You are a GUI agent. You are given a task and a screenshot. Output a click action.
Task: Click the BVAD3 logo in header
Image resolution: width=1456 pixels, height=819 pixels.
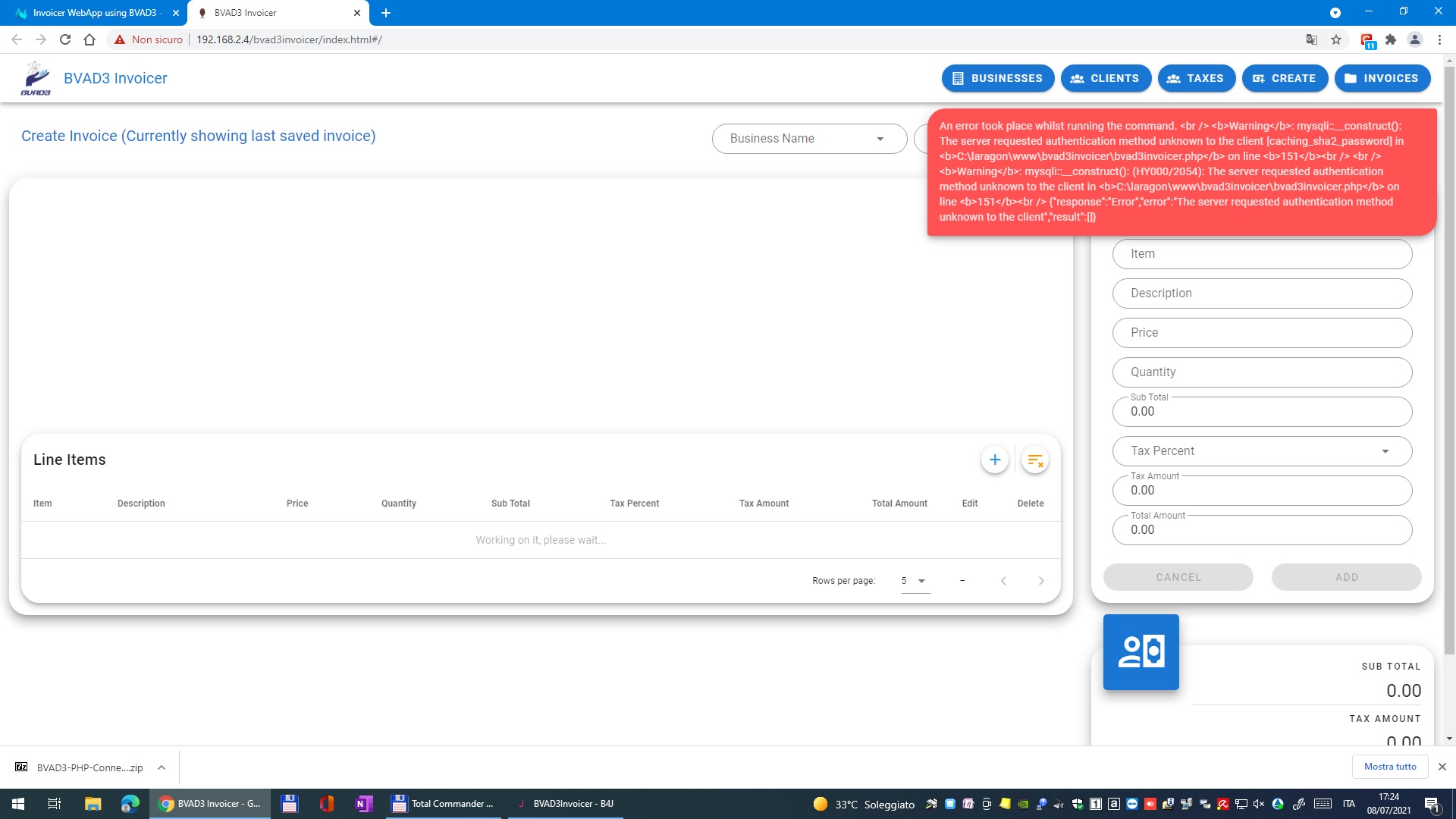tap(36, 78)
